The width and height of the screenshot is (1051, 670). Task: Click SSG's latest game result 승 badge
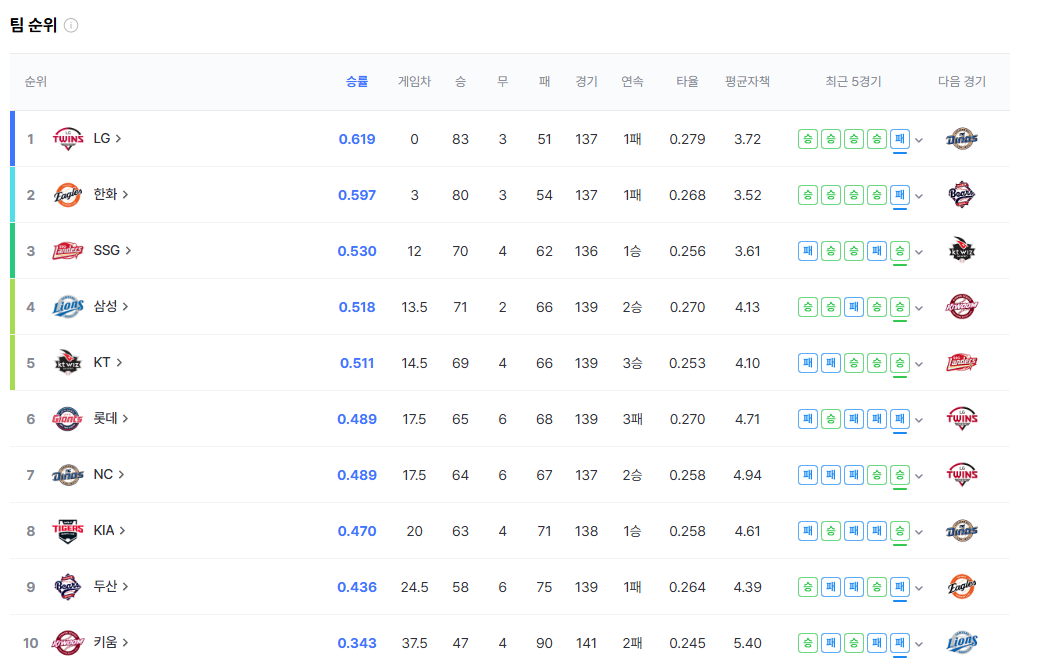coord(900,251)
